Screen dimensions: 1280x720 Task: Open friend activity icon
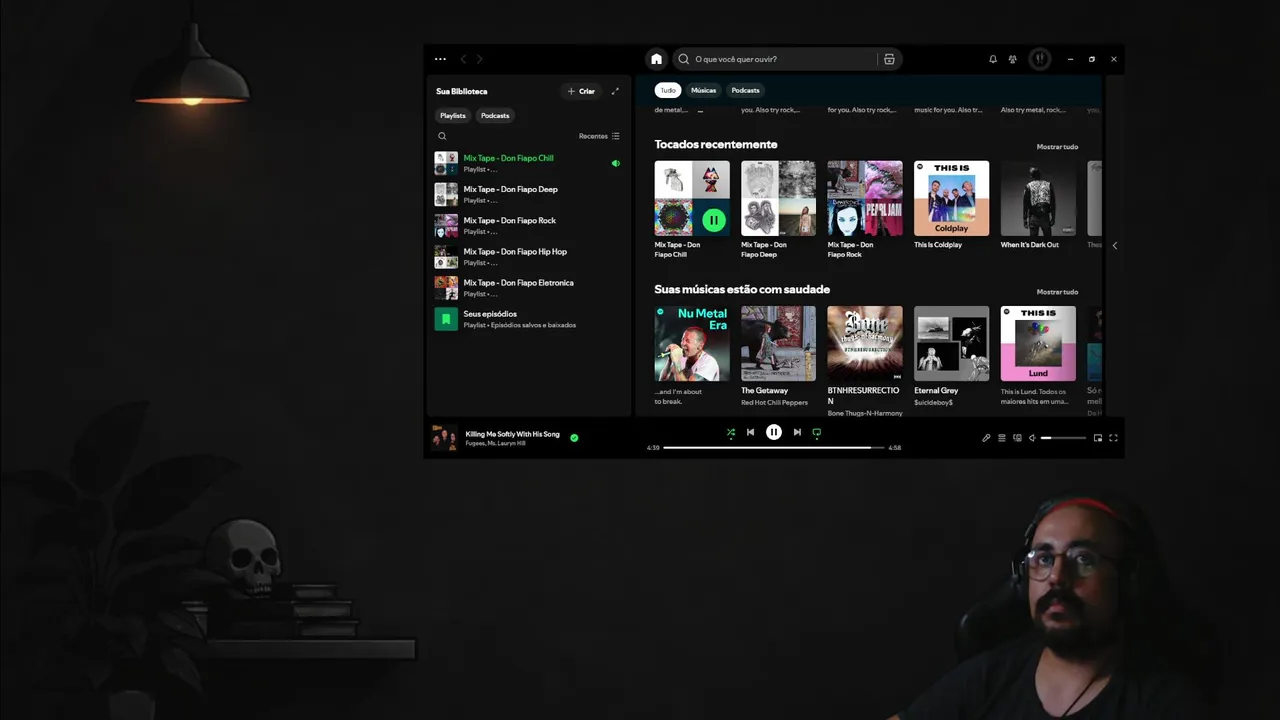[1013, 59]
